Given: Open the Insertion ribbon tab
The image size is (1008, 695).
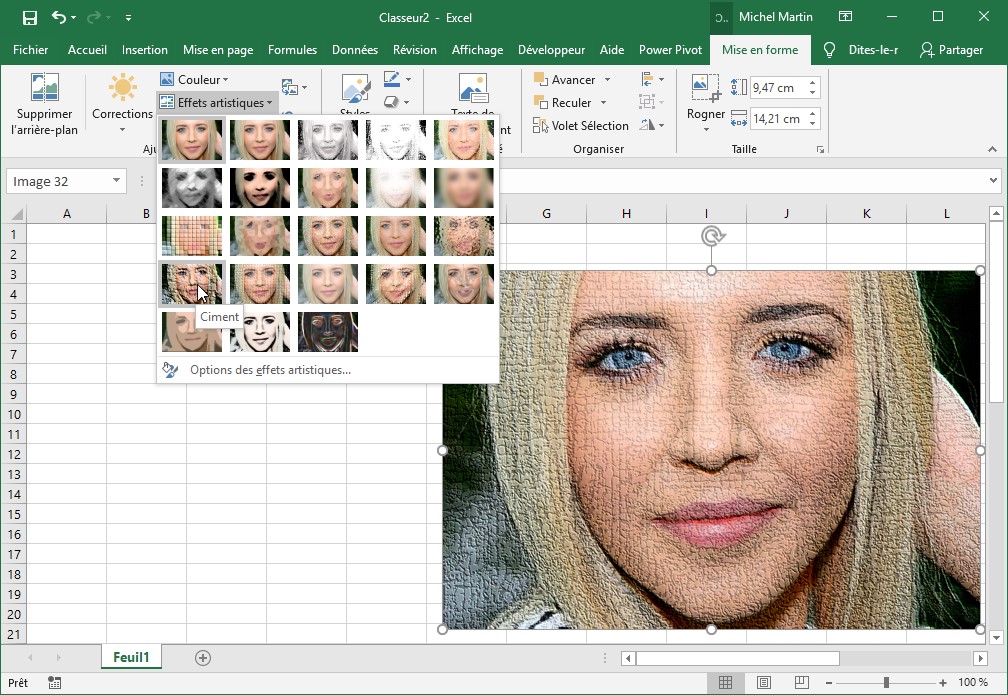Looking at the screenshot, I should tap(144, 50).
